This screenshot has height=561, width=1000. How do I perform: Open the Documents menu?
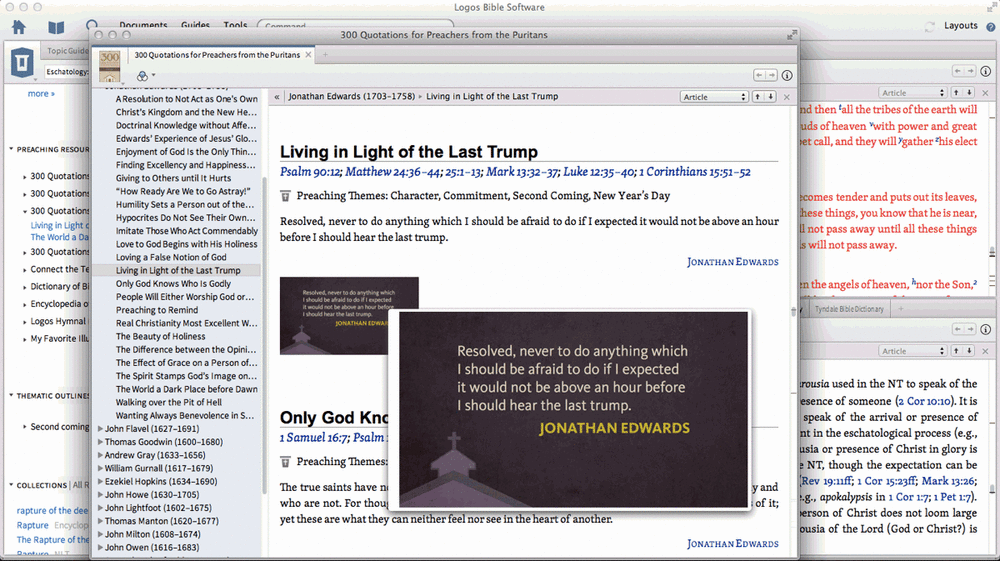(x=143, y=26)
